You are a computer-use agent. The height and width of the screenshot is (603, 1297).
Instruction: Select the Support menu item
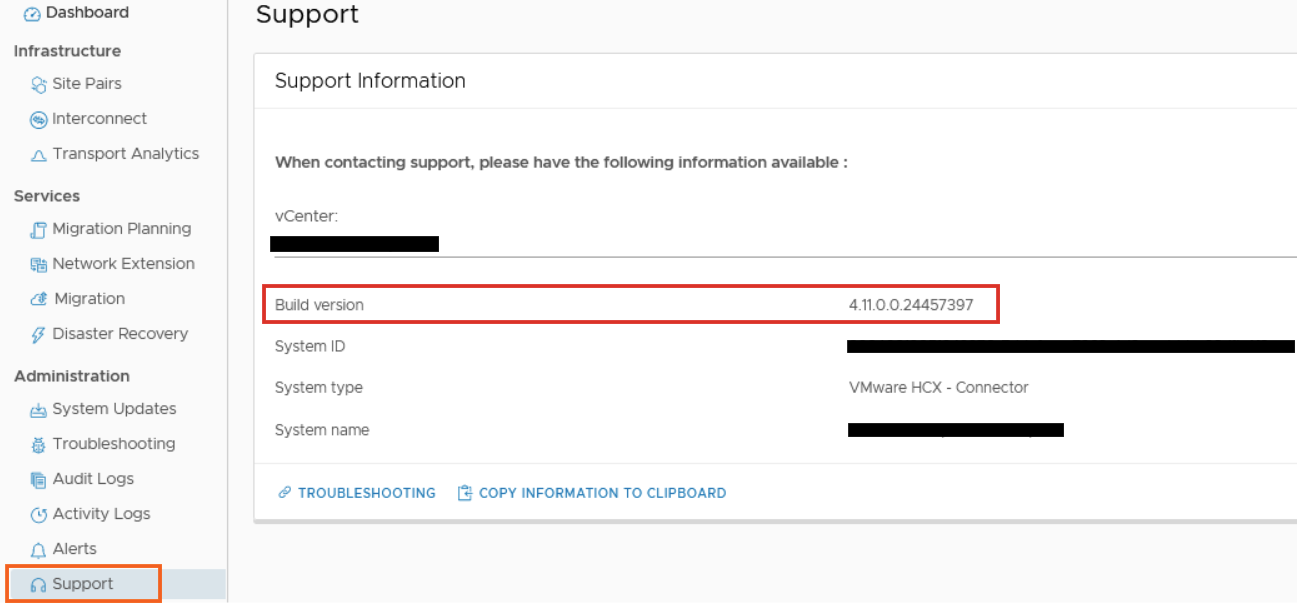[83, 584]
